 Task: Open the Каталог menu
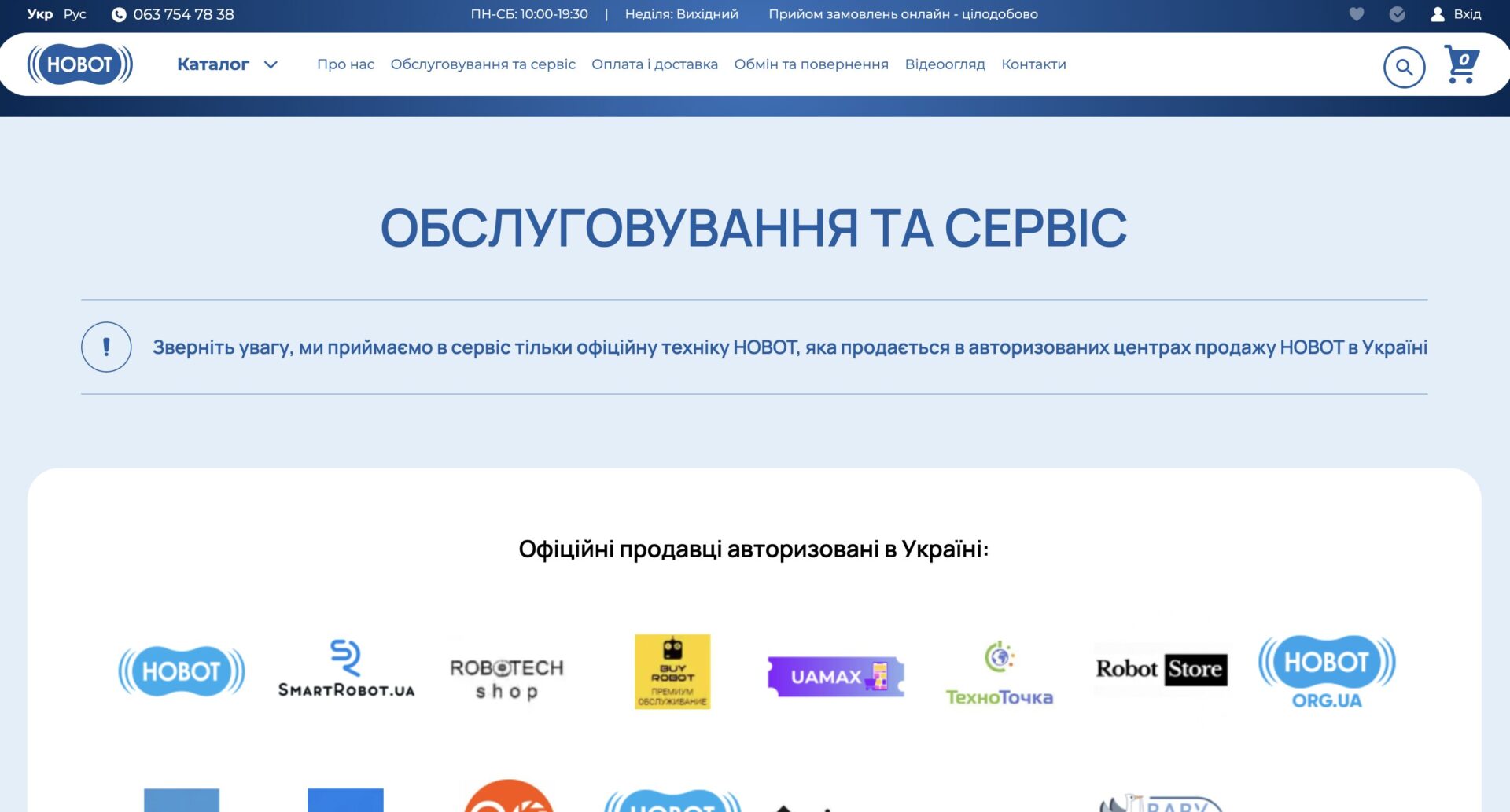[213, 64]
